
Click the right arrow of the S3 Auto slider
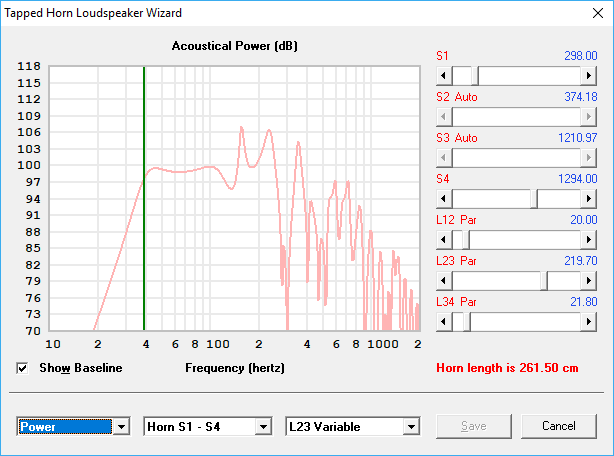point(589,158)
